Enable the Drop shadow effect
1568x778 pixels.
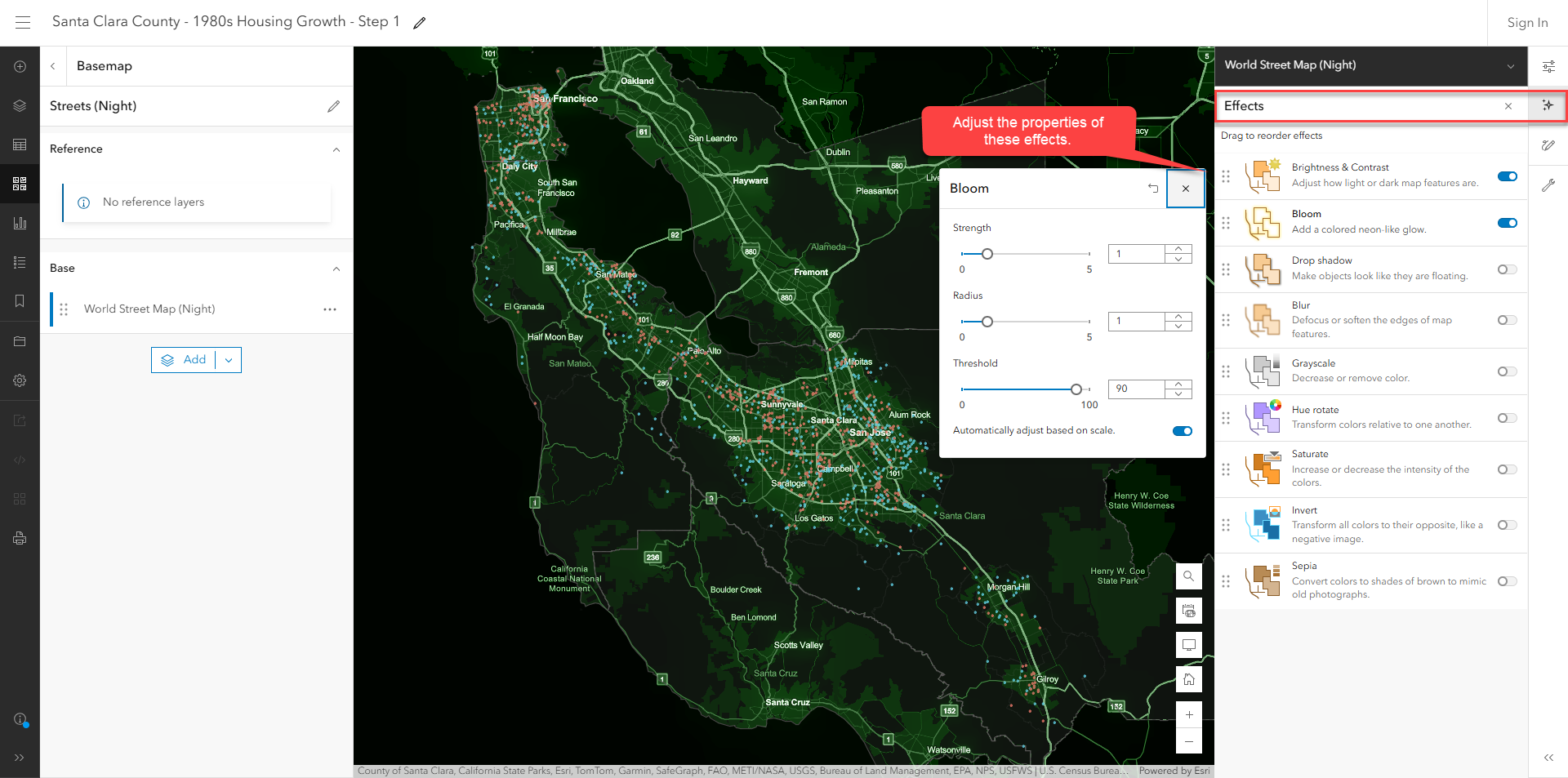(x=1506, y=269)
